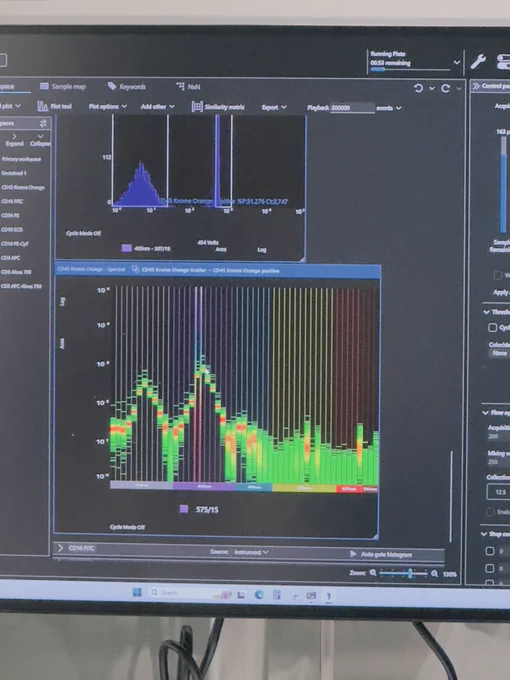
Task: Open the Add other dropdown
Action: click(x=157, y=106)
